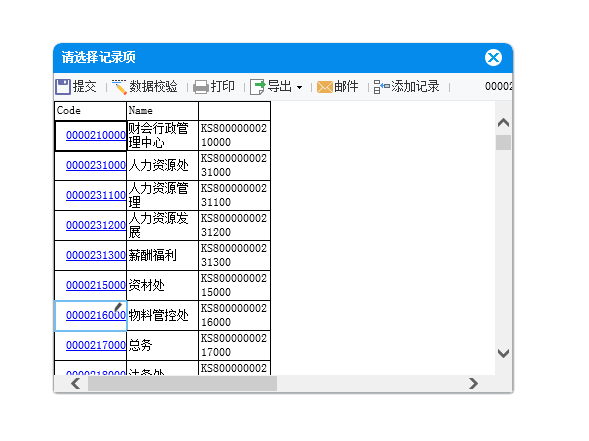Click the 数据校验 pencil icon
This screenshot has width=589, height=441.
119,87
